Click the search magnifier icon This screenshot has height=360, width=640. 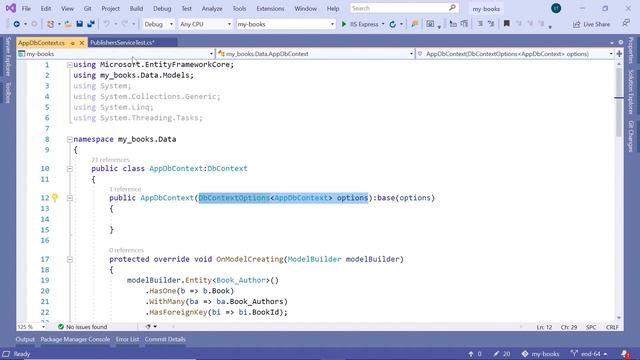click(452, 8)
